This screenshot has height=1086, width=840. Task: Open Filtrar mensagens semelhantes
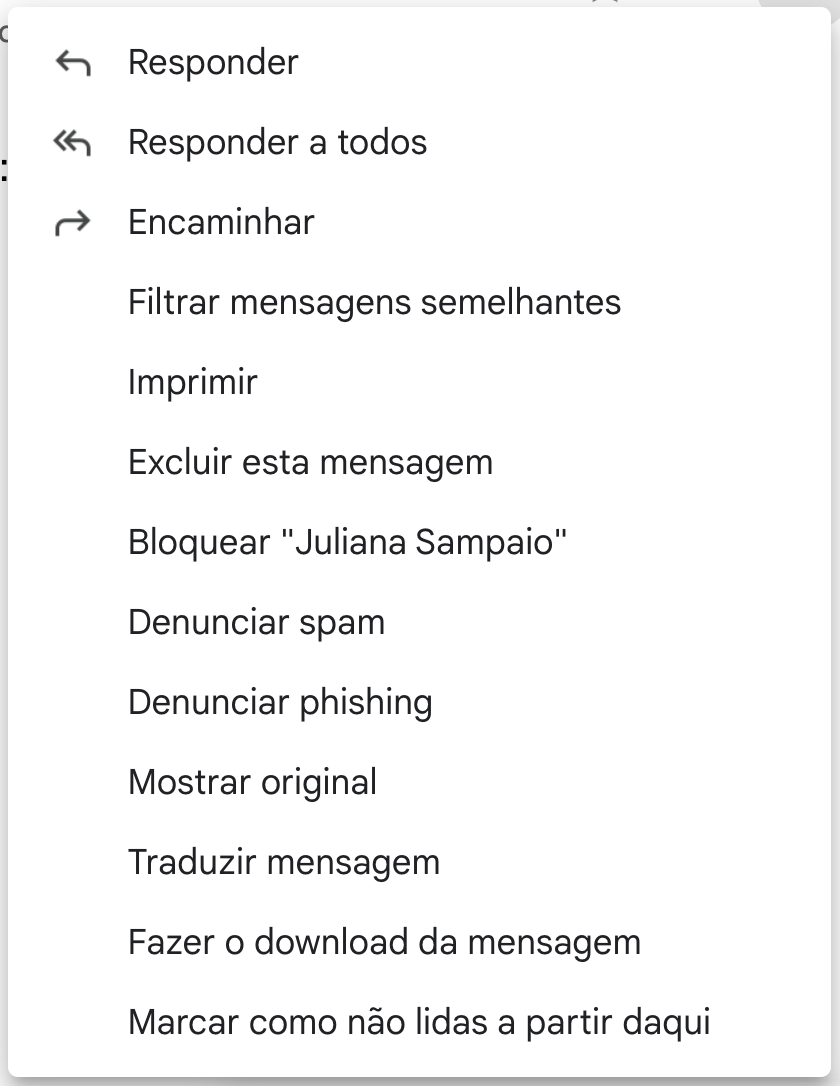coord(376,302)
